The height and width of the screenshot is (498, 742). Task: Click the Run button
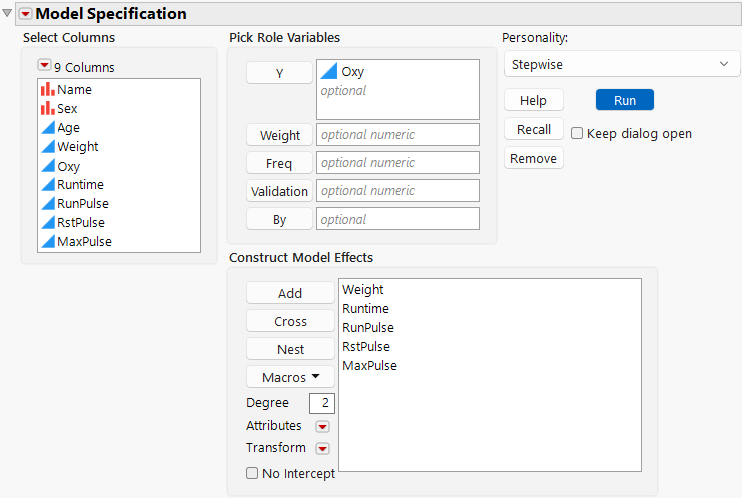tap(624, 100)
